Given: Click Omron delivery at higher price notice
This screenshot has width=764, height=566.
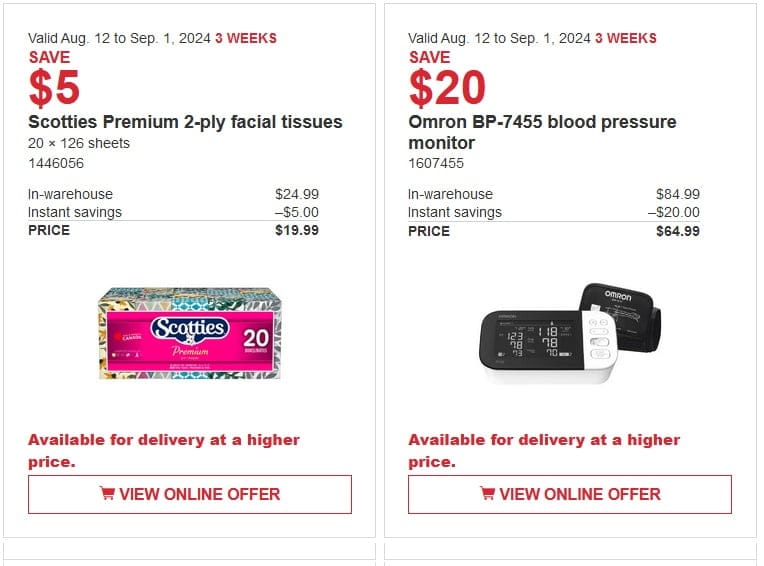Looking at the screenshot, I should tap(544, 451).
